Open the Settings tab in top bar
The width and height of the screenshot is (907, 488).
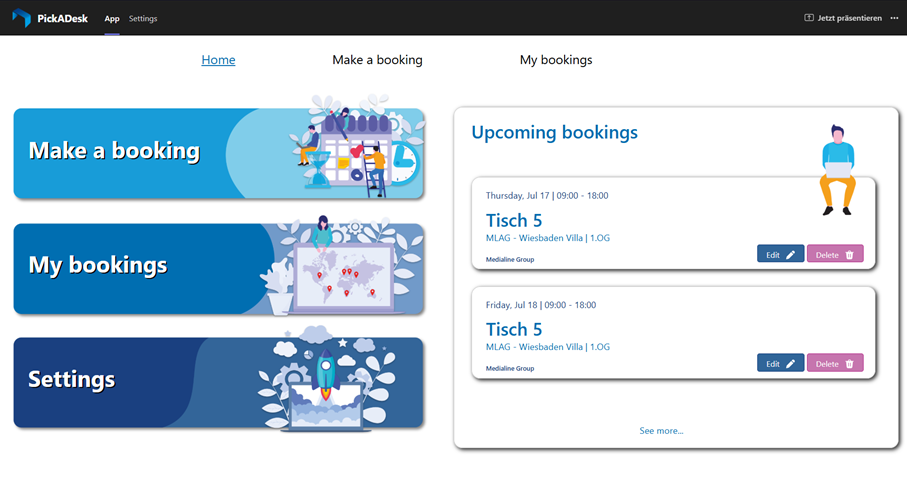click(143, 18)
